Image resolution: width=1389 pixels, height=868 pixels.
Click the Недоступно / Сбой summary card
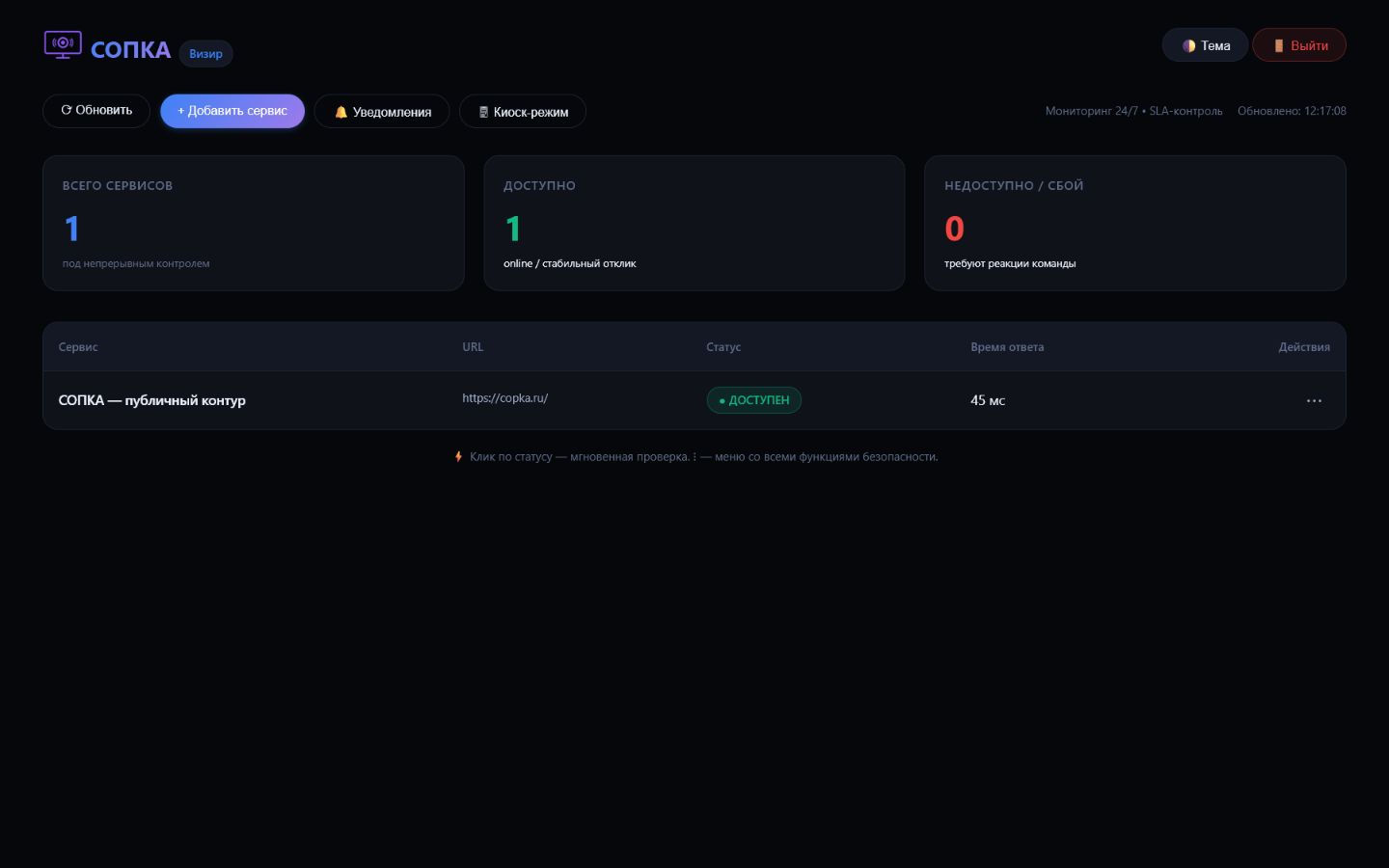tap(1135, 223)
